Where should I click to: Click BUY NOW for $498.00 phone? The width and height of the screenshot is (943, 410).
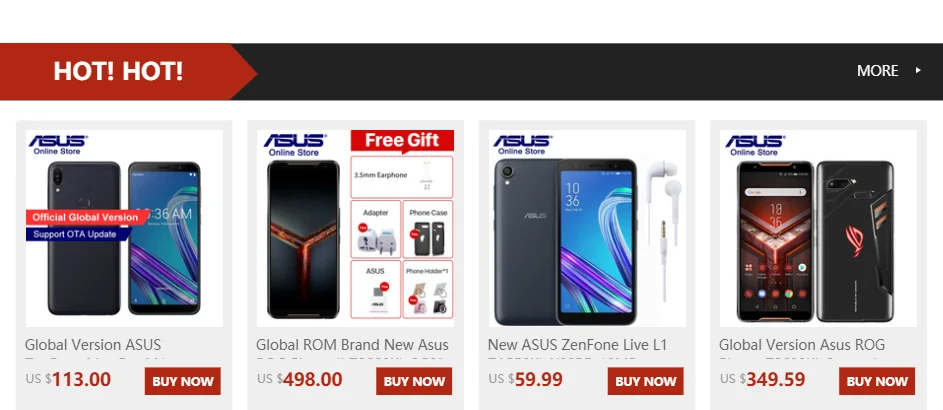point(414,381)
